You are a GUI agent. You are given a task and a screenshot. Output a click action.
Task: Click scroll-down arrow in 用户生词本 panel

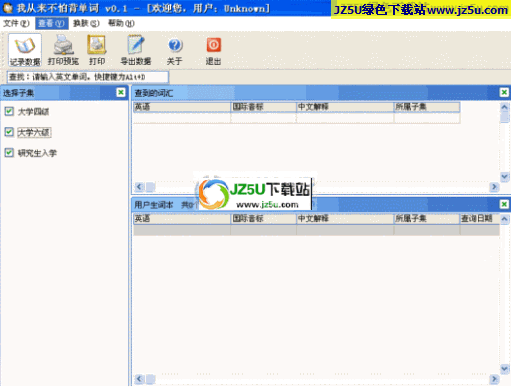[x=504, y=369]
